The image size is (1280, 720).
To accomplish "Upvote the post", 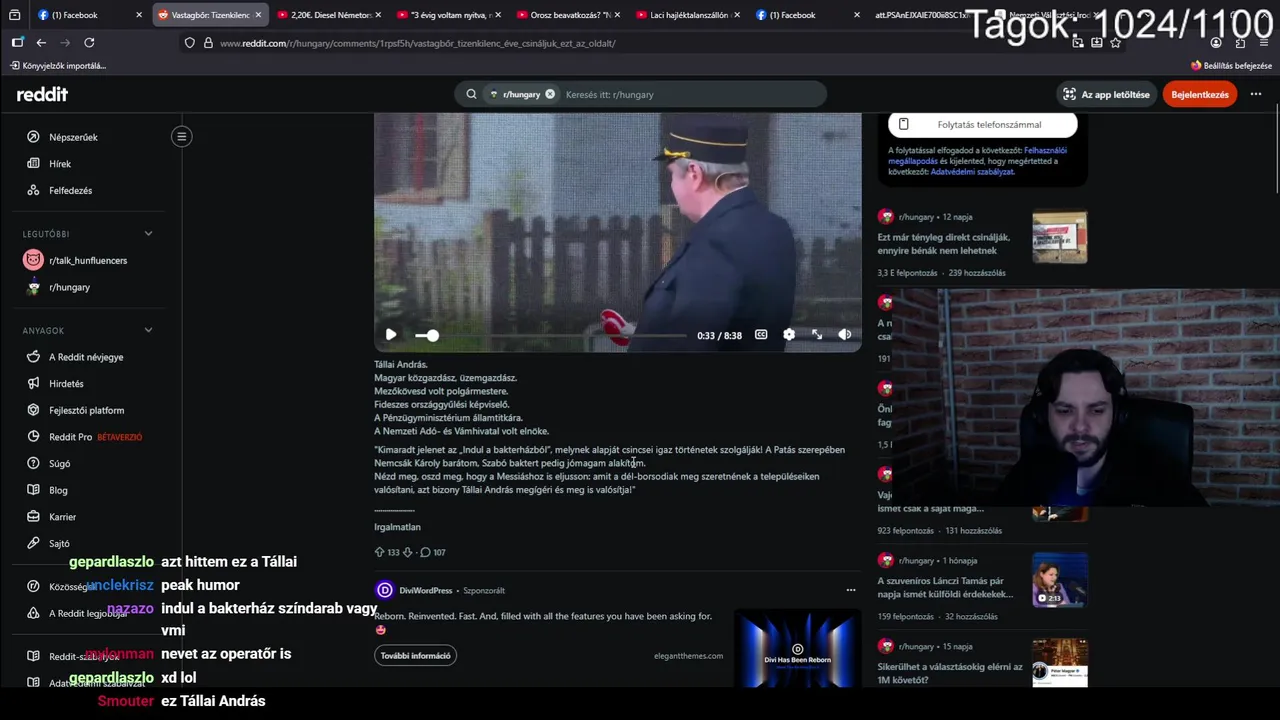I will click(x=380, y=552).
